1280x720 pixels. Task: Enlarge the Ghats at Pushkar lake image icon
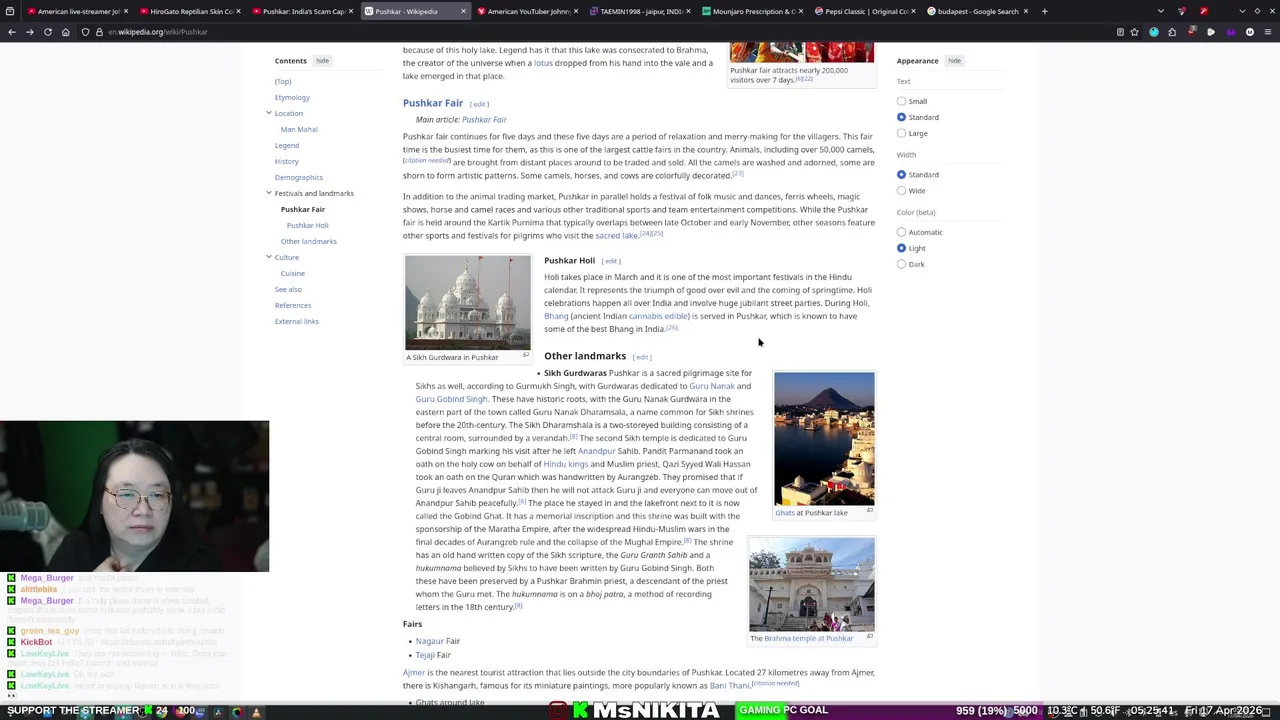coord(869,511)
